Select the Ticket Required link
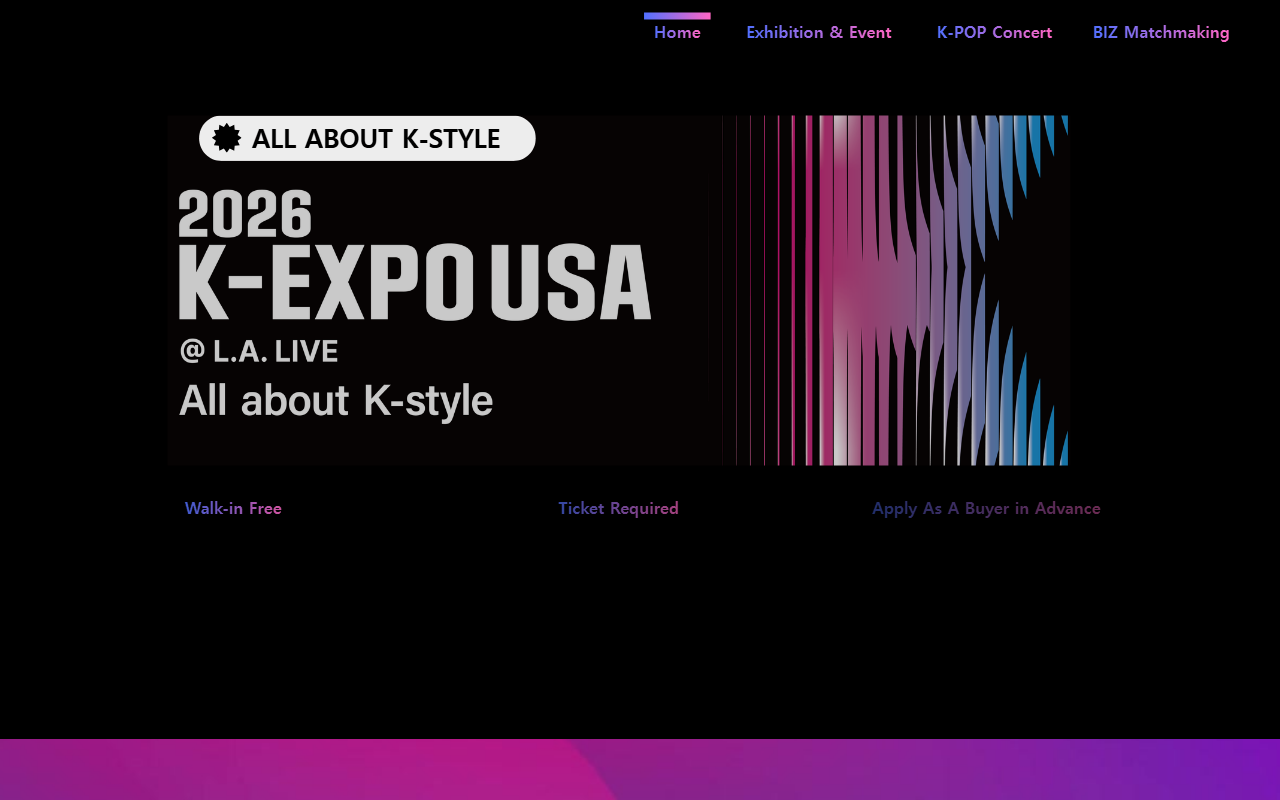 (618, 508)
